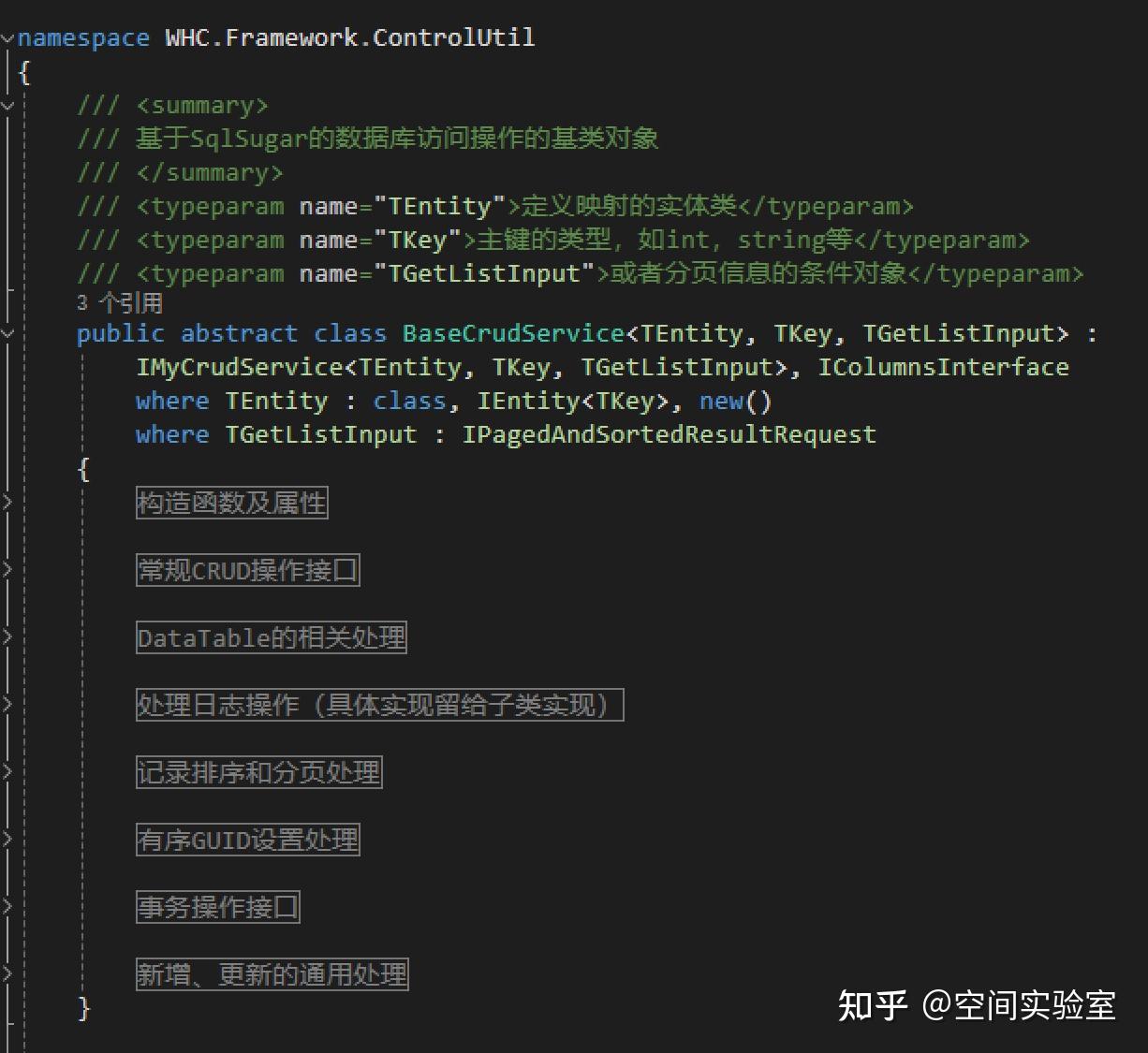Image resolution: width=1148 pixels, height=1053 pixels.
Task: Click the BaseCrudService class name
Action: tap(514, 333)
